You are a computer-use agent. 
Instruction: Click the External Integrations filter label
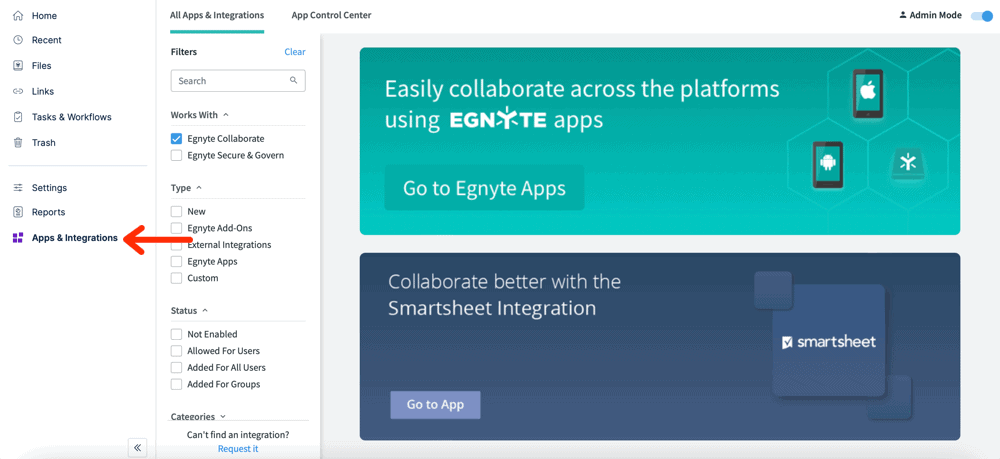pyautogui.click(x=230, y=245)
